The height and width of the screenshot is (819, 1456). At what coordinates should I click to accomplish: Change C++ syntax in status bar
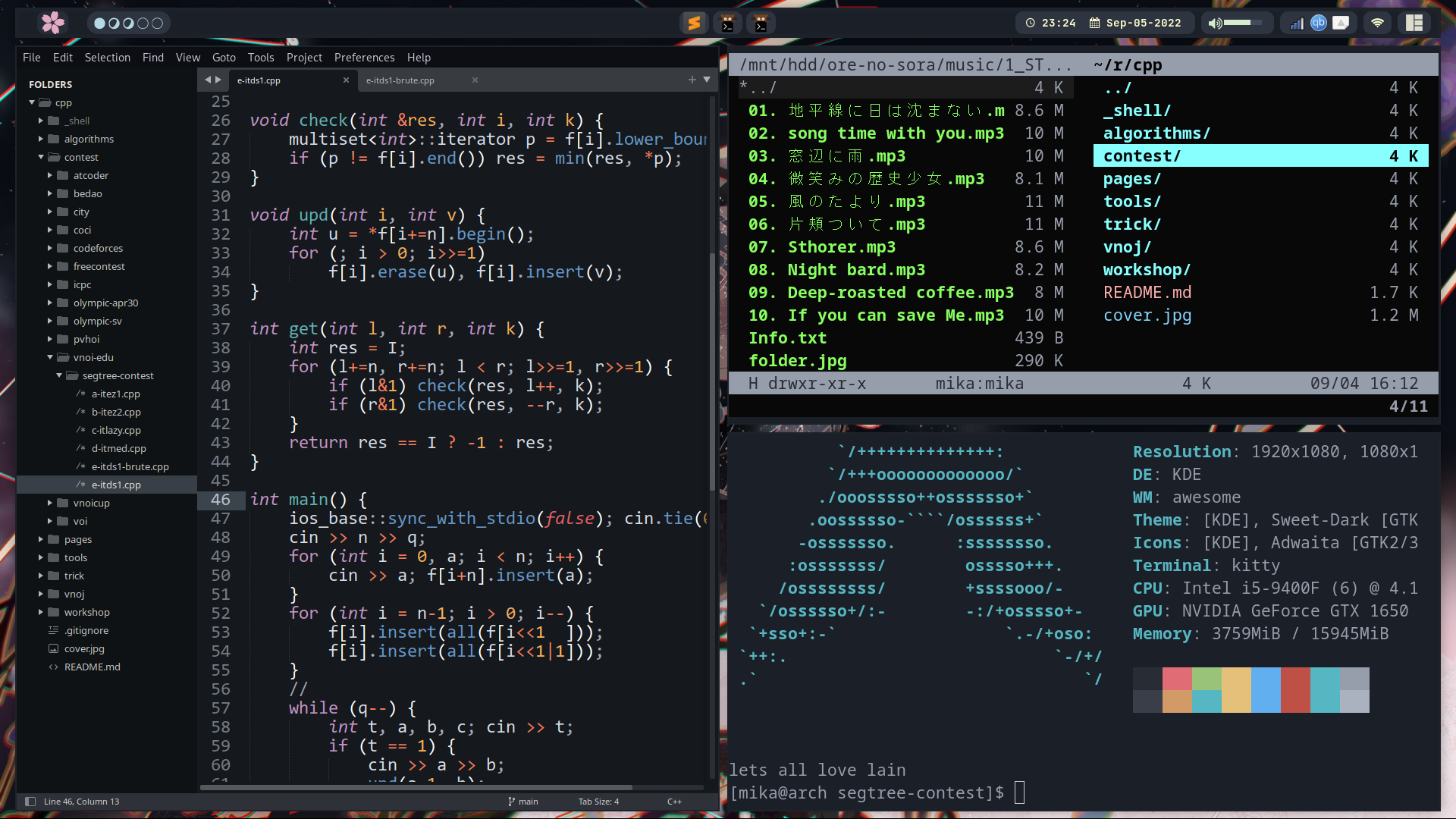pyautogui.click(x=674, y=802)
